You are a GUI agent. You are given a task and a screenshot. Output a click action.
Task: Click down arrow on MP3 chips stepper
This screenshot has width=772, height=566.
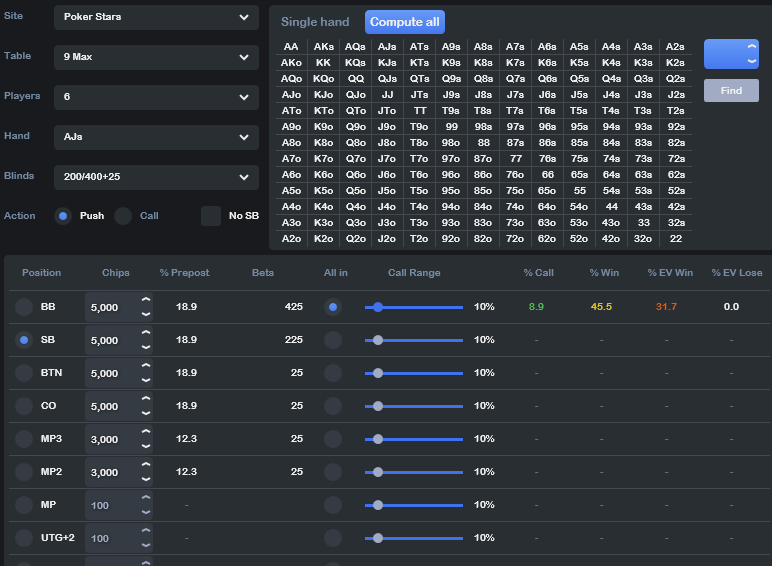point(146,445)
